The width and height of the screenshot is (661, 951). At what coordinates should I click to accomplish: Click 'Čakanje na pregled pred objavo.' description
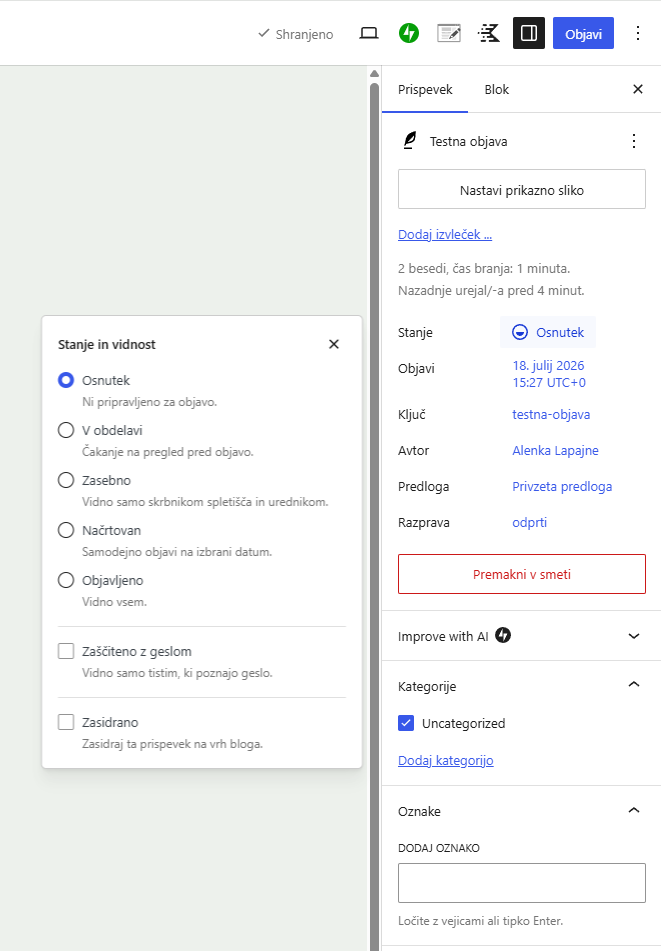click(167, 452)
